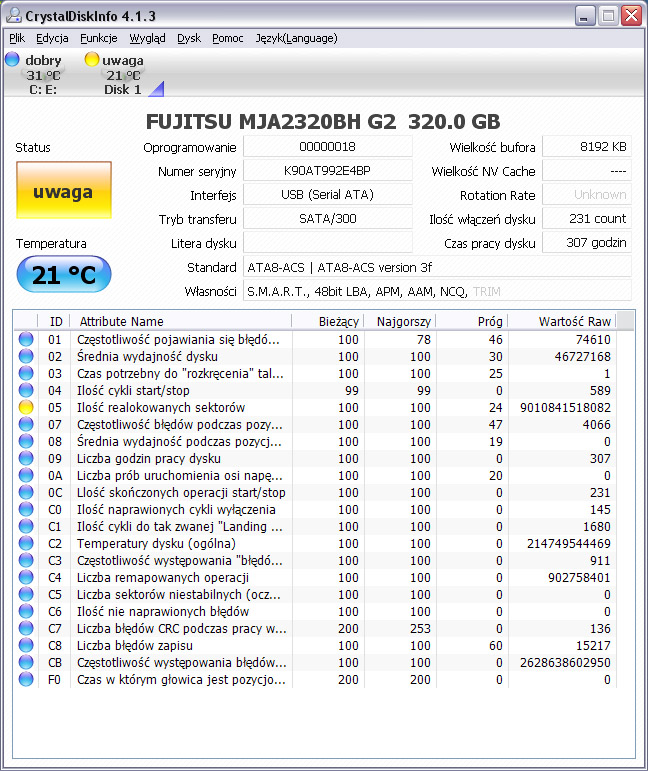Click the Próg column header

coord(472,322)
